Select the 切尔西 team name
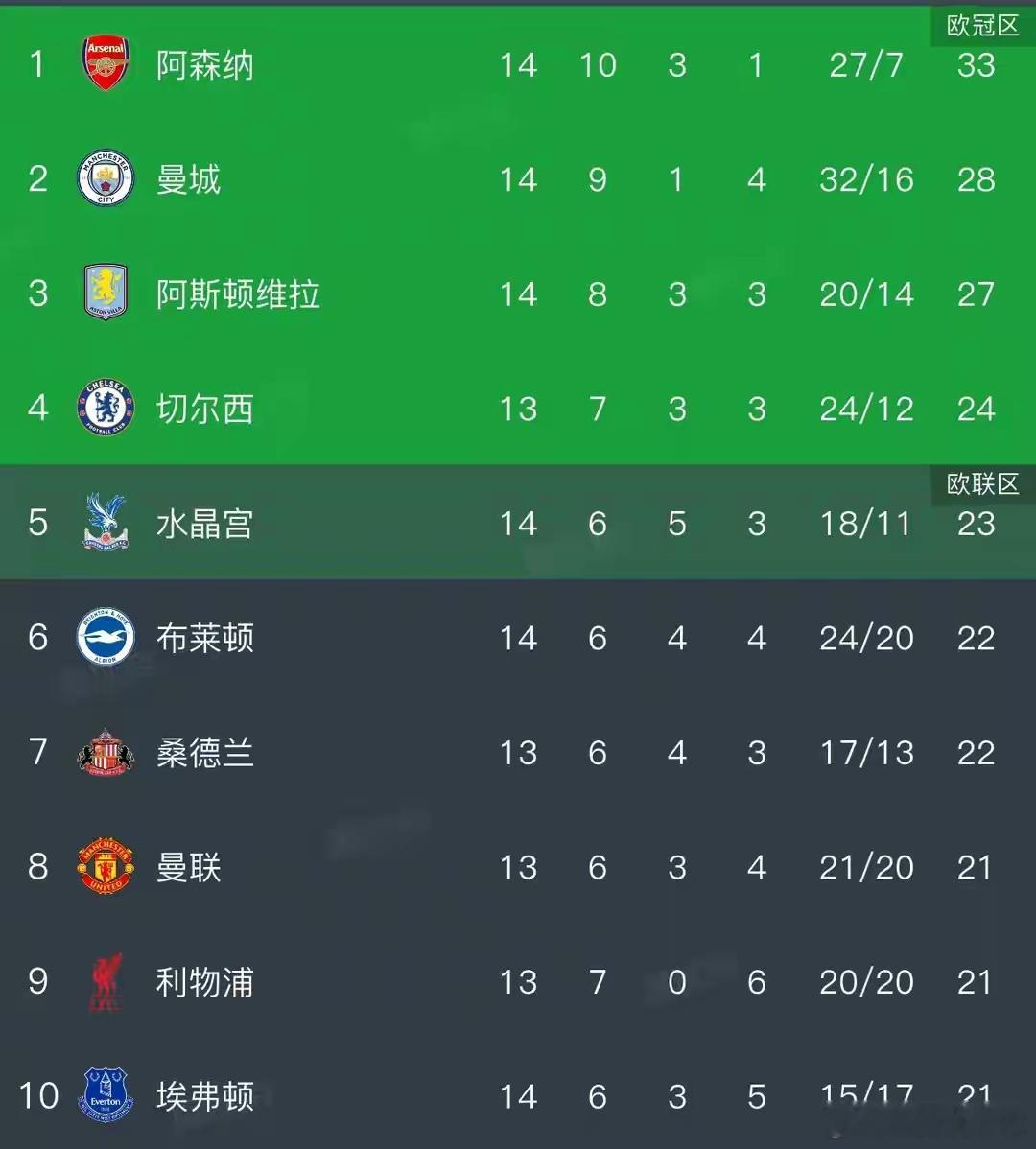The width and height of the screenshot is (1036, 1149). click(205, 409)
